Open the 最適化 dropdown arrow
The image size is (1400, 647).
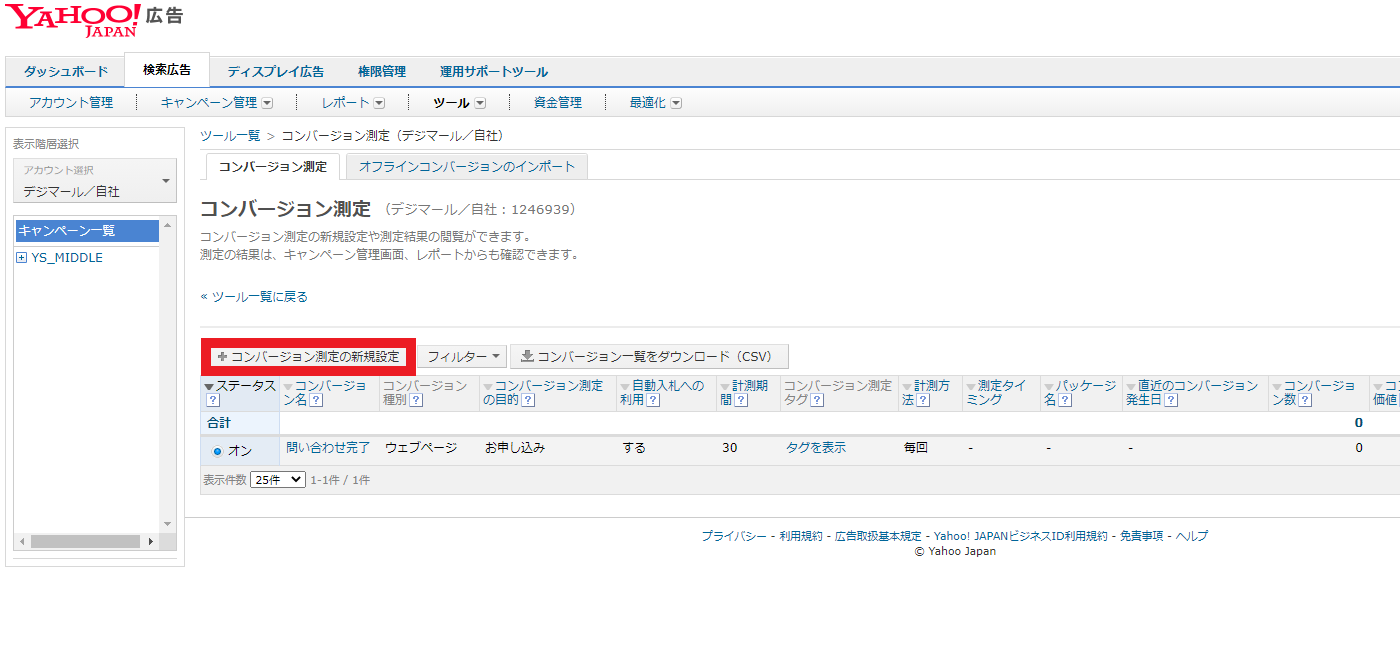pos(676,103)
